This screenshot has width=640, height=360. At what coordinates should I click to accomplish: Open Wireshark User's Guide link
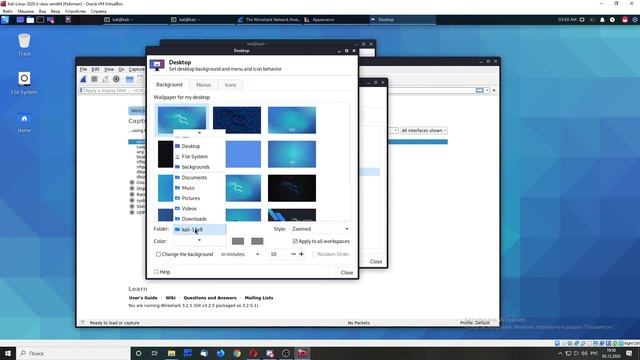coord(143,298)
